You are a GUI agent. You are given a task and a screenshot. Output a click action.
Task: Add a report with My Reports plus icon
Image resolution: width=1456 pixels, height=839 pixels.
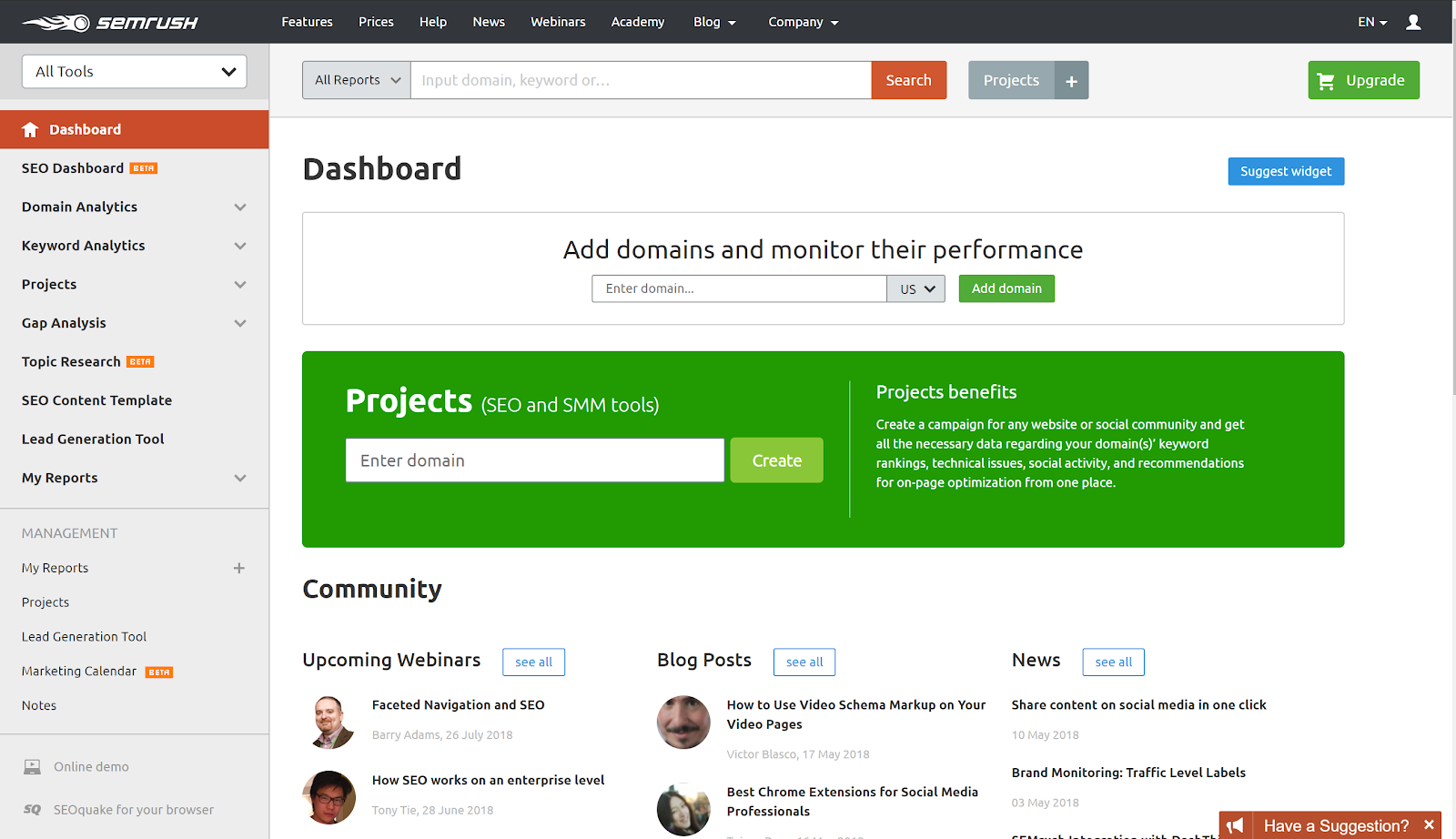coord(239,568)
